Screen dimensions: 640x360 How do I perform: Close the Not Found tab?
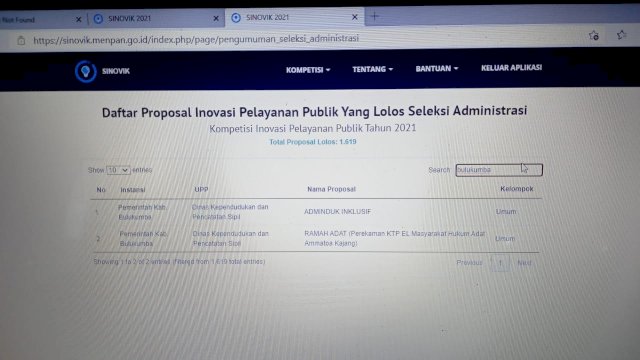coord(79,19)
